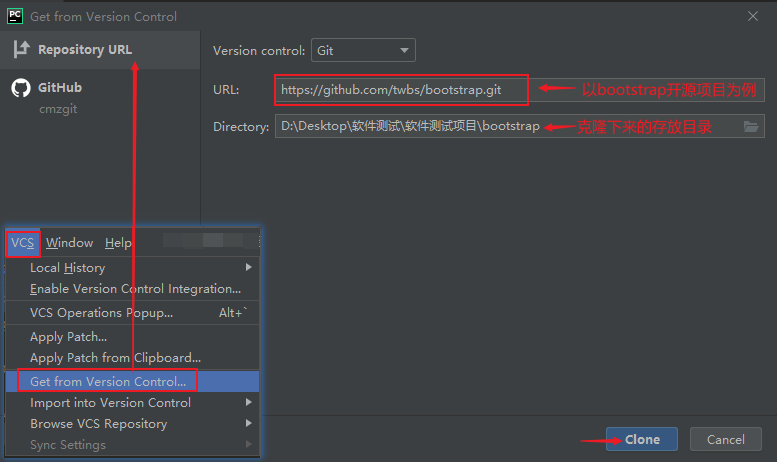The image size is (777, 462).
Task: Select Apply Patch from Clipboard
Action: point(132,358)
